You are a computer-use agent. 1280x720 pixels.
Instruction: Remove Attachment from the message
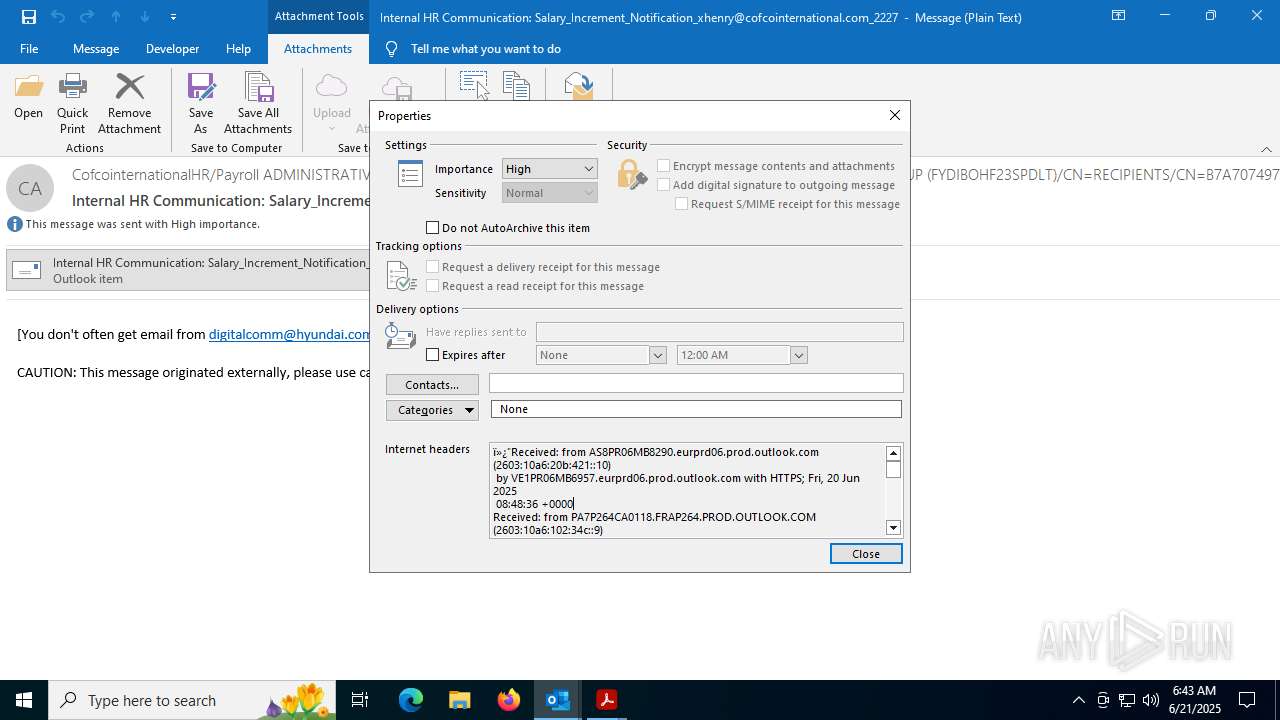pos(129,104)
